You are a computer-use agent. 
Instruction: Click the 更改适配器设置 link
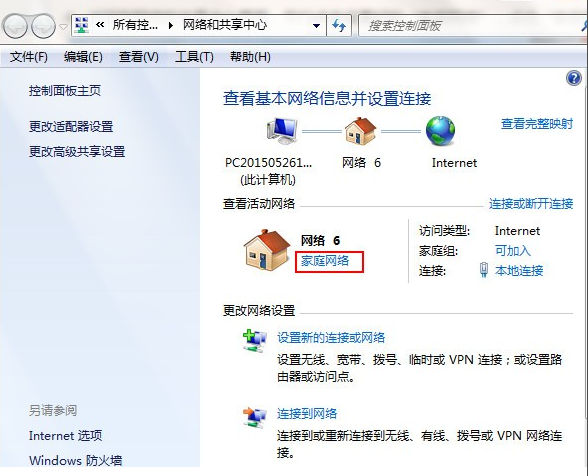pyautogui.click(x=71, y=126)
